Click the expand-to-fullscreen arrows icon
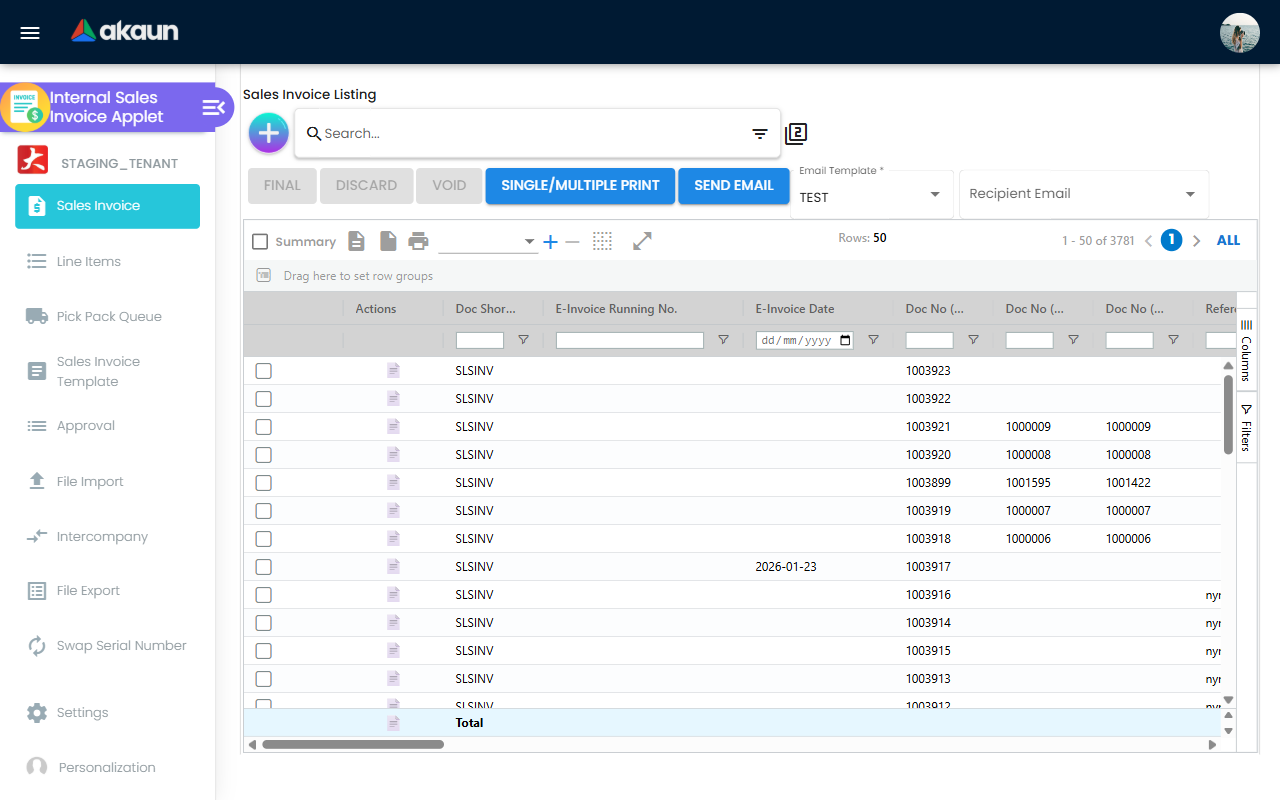This screenshot has width=1280, height=800. (x=642, y=241)
